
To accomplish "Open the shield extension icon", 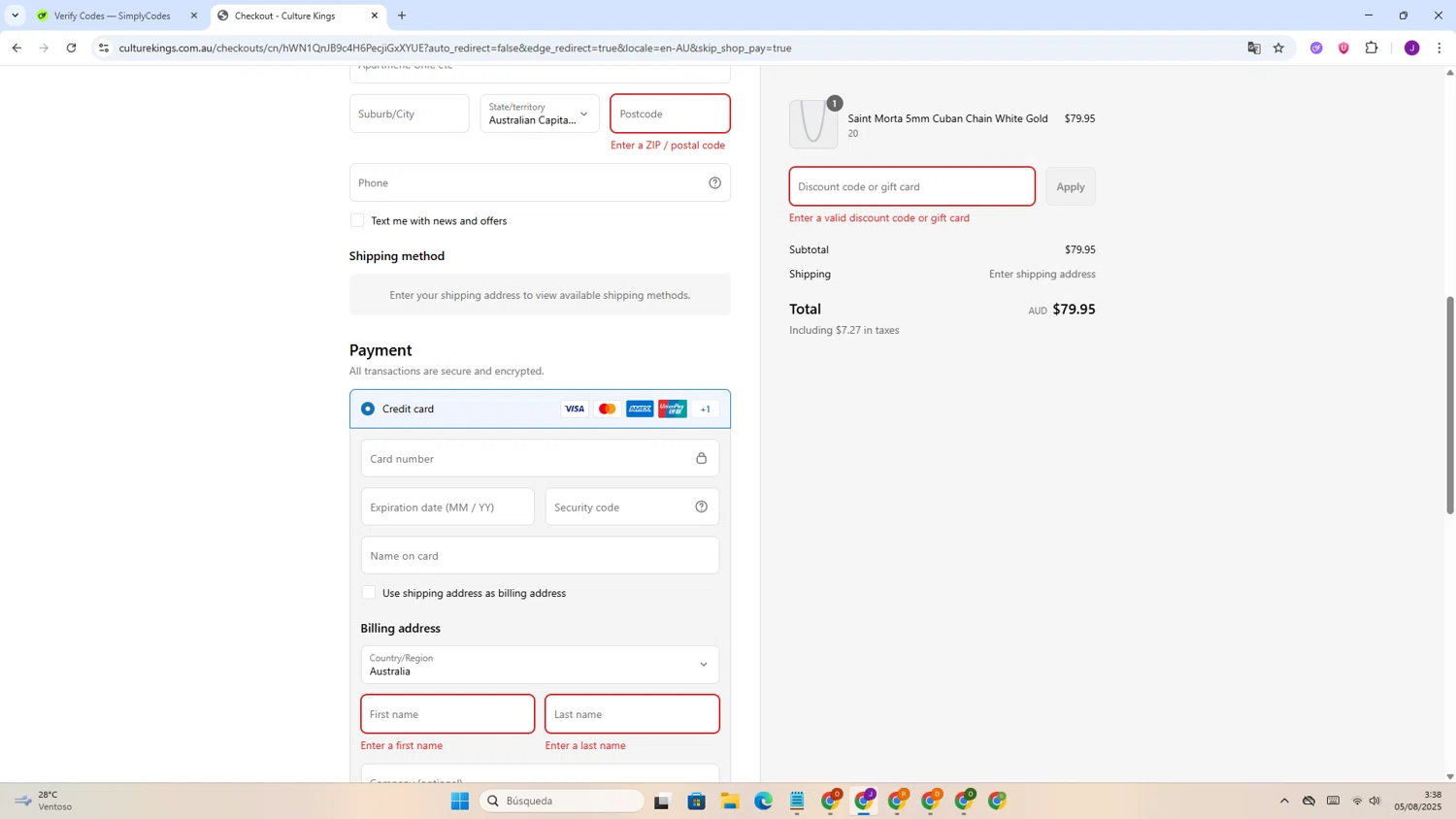I will [1343, 48].
